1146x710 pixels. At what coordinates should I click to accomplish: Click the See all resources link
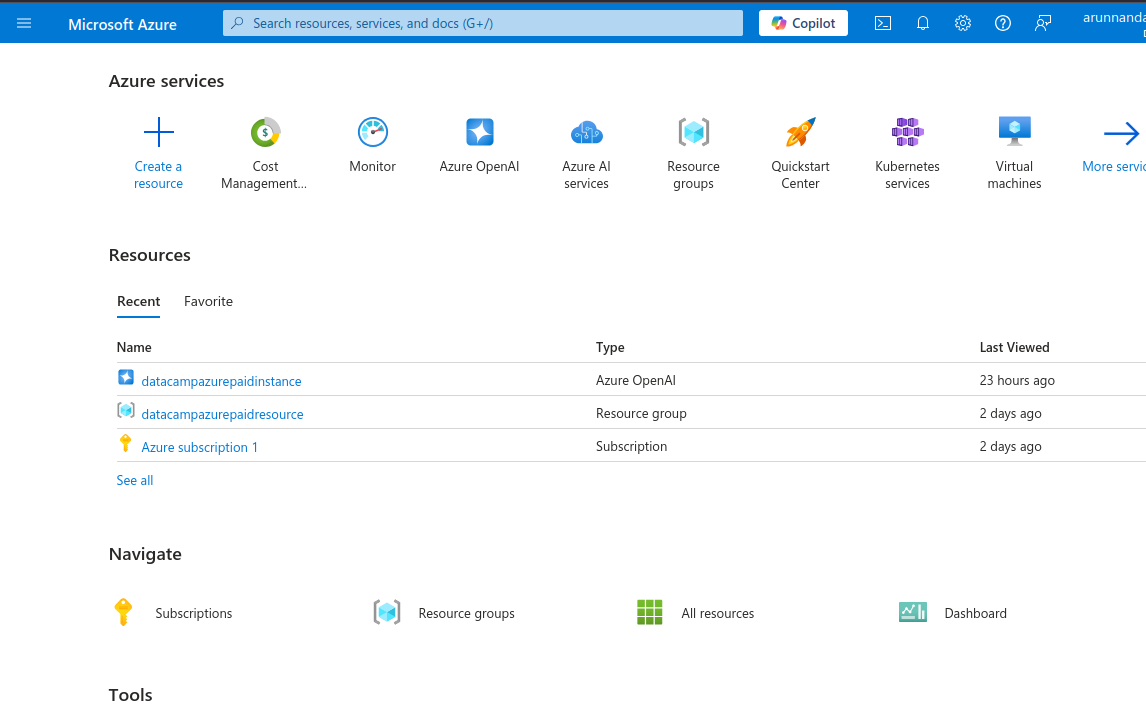coord(134,480)
